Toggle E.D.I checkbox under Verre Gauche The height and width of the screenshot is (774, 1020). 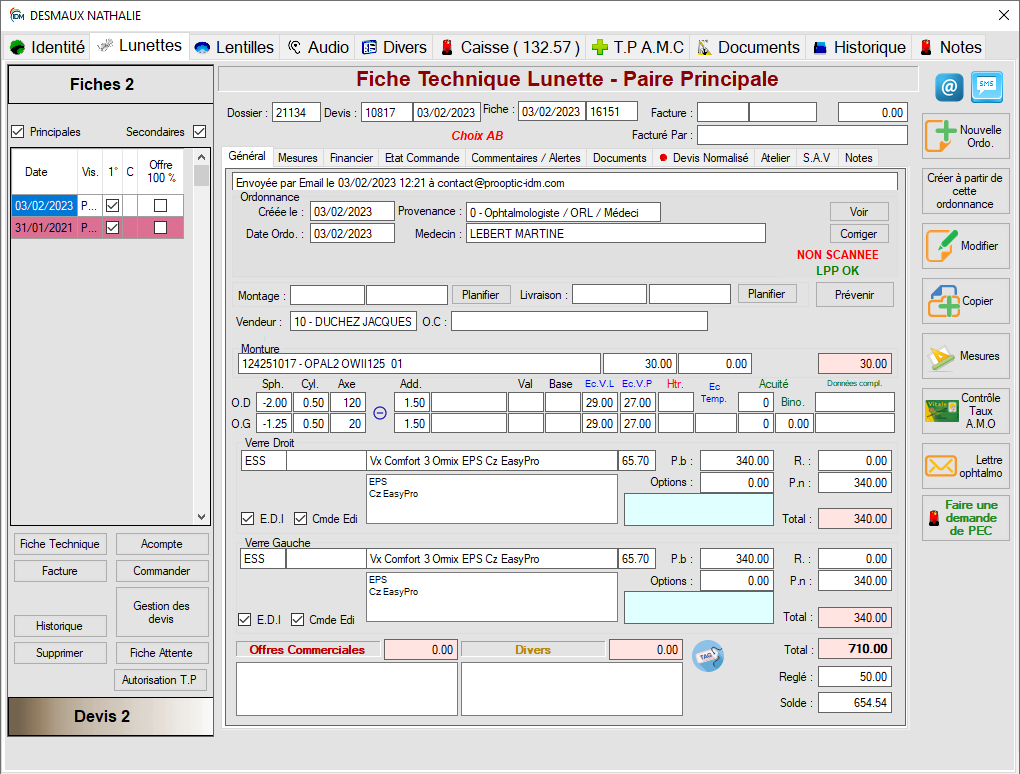(245, 619)
